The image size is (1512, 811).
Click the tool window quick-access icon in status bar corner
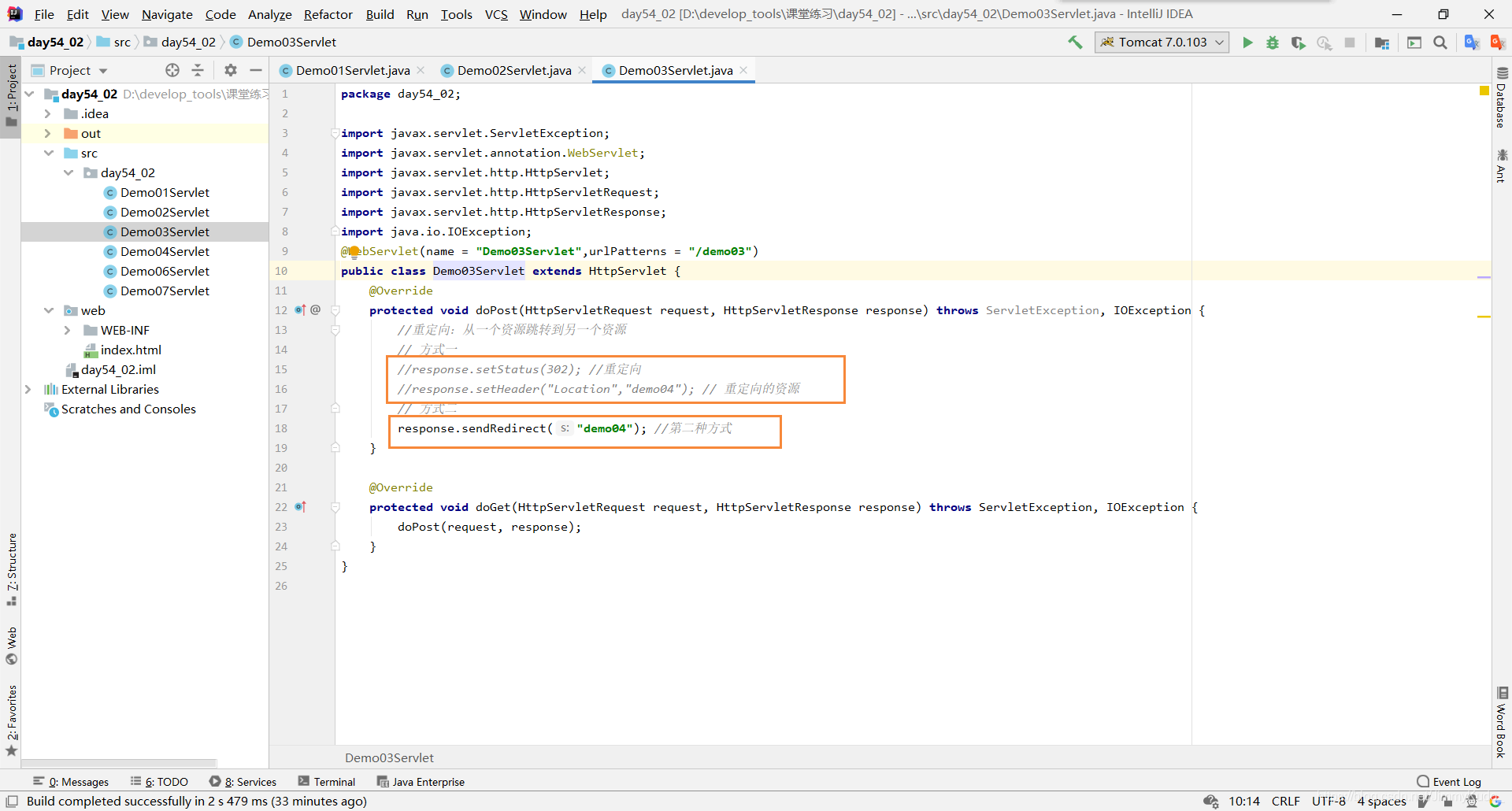coord(12,802)
